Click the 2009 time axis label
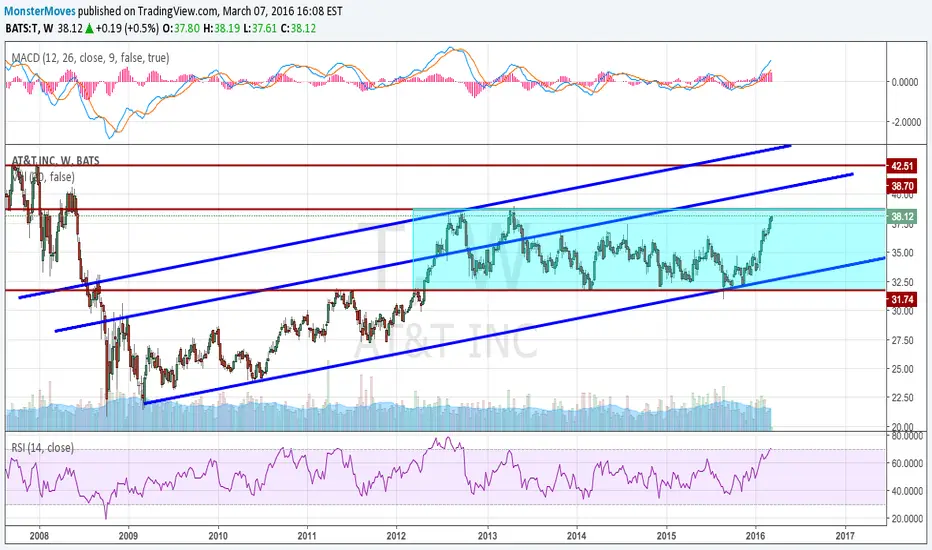The height and width of the screenshot is (550, 932). [128, 536]
